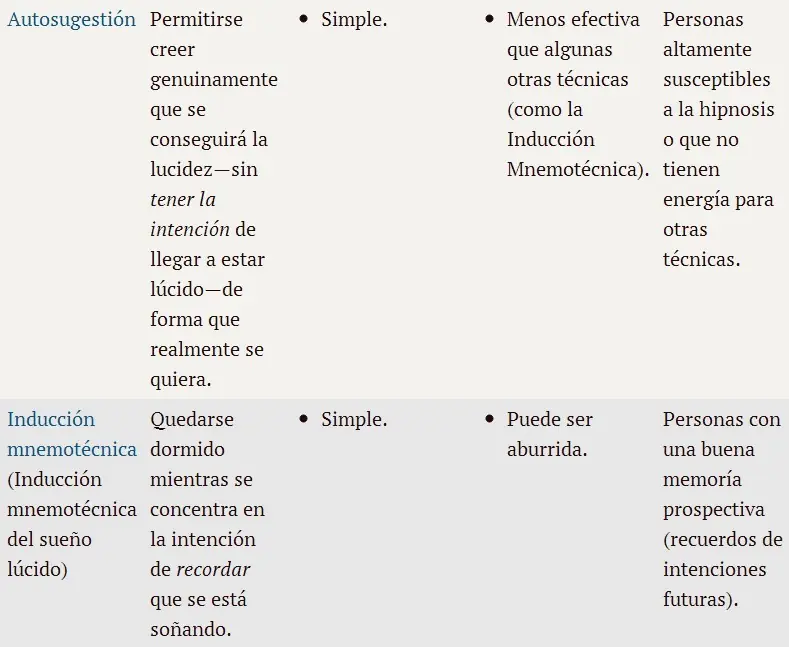Click the bullet point before "Menos efectiva"

489,20
